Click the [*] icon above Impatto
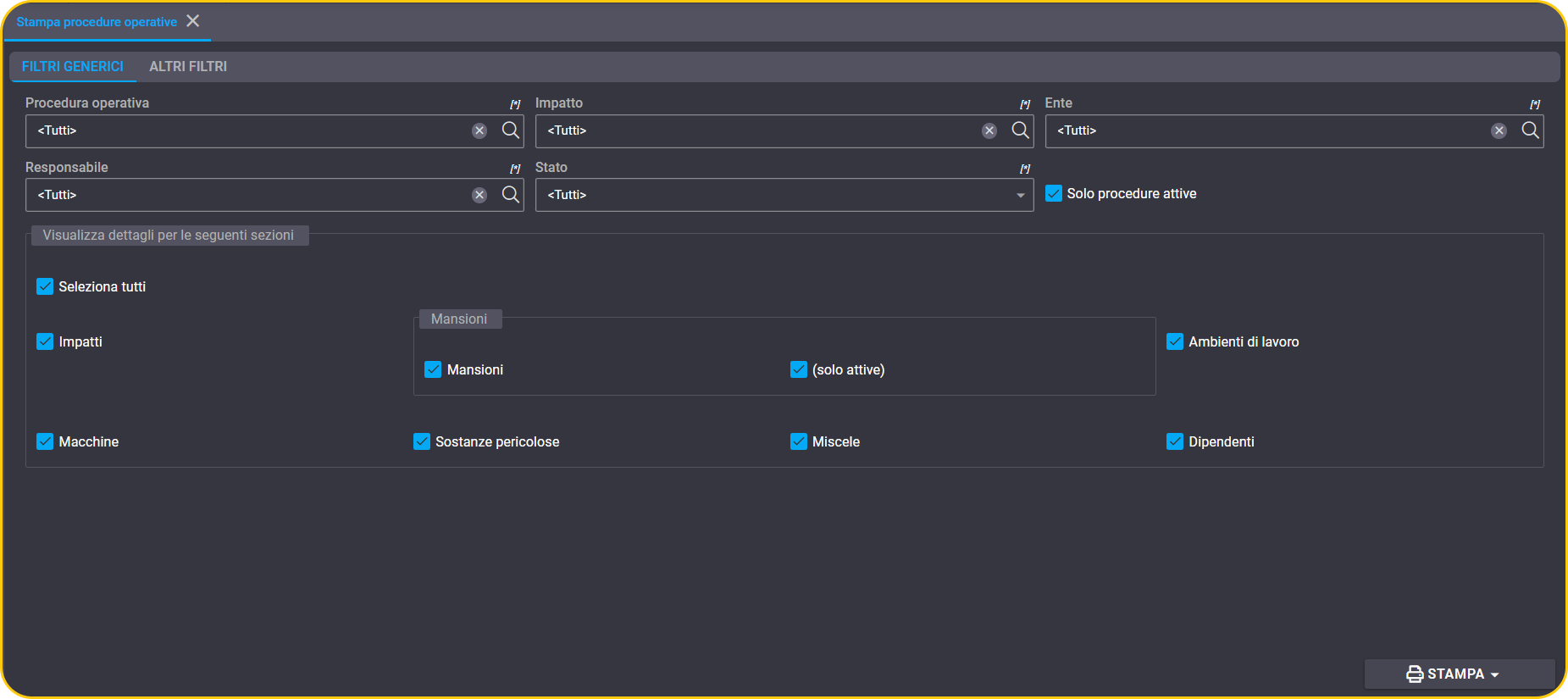Viewport: 1568px width, 699px height. (1025, 104)
